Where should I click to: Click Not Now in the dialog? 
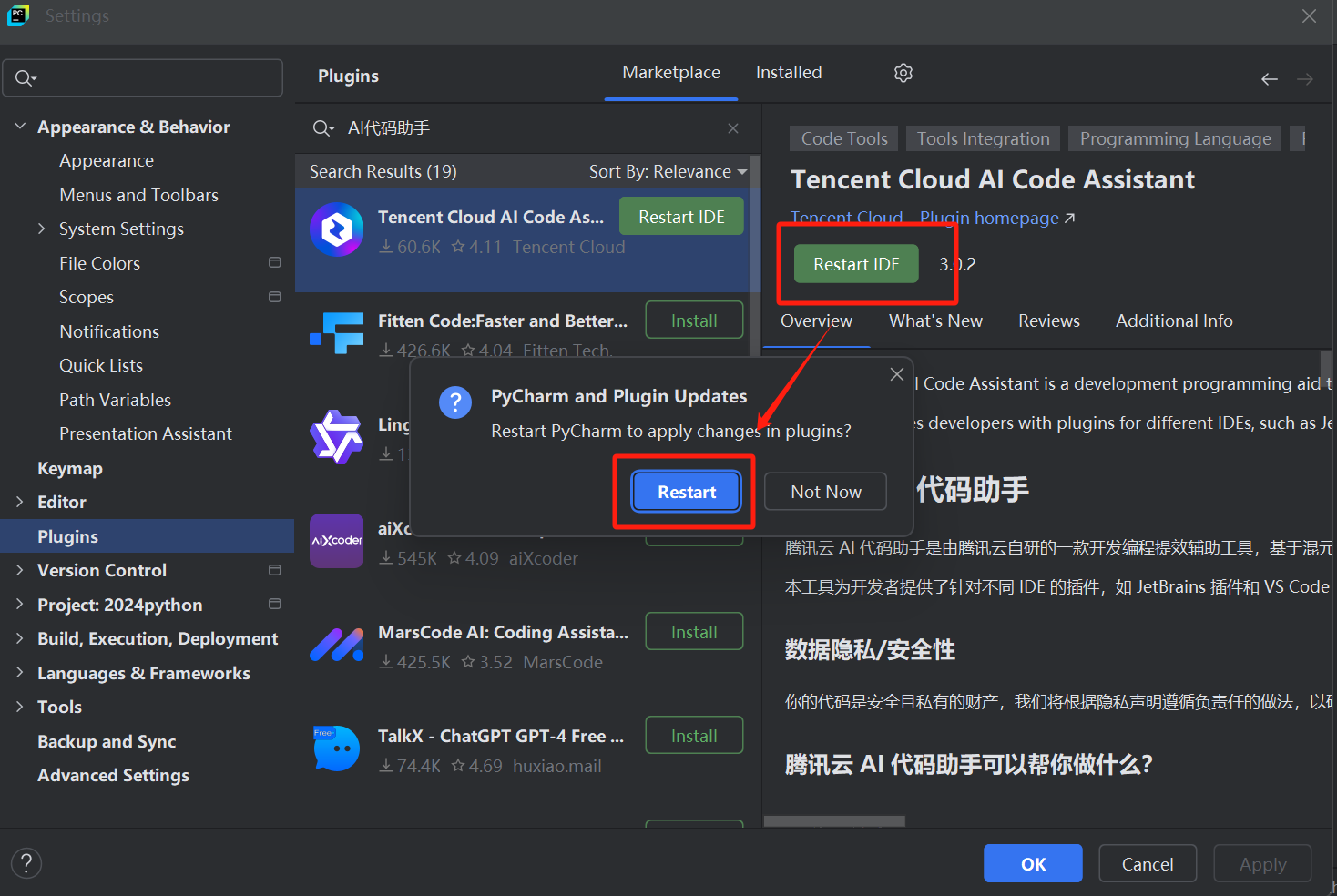coord(826,492)
